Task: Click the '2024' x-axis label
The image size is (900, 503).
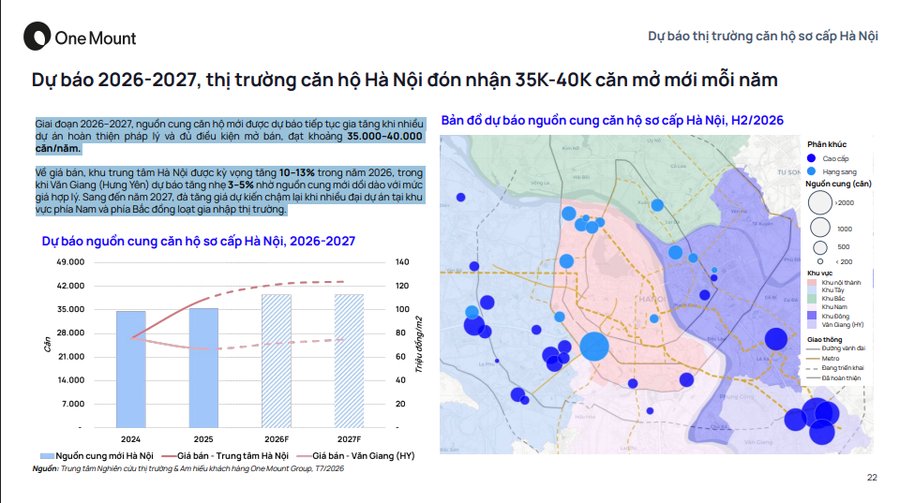Action: point(130,439)
